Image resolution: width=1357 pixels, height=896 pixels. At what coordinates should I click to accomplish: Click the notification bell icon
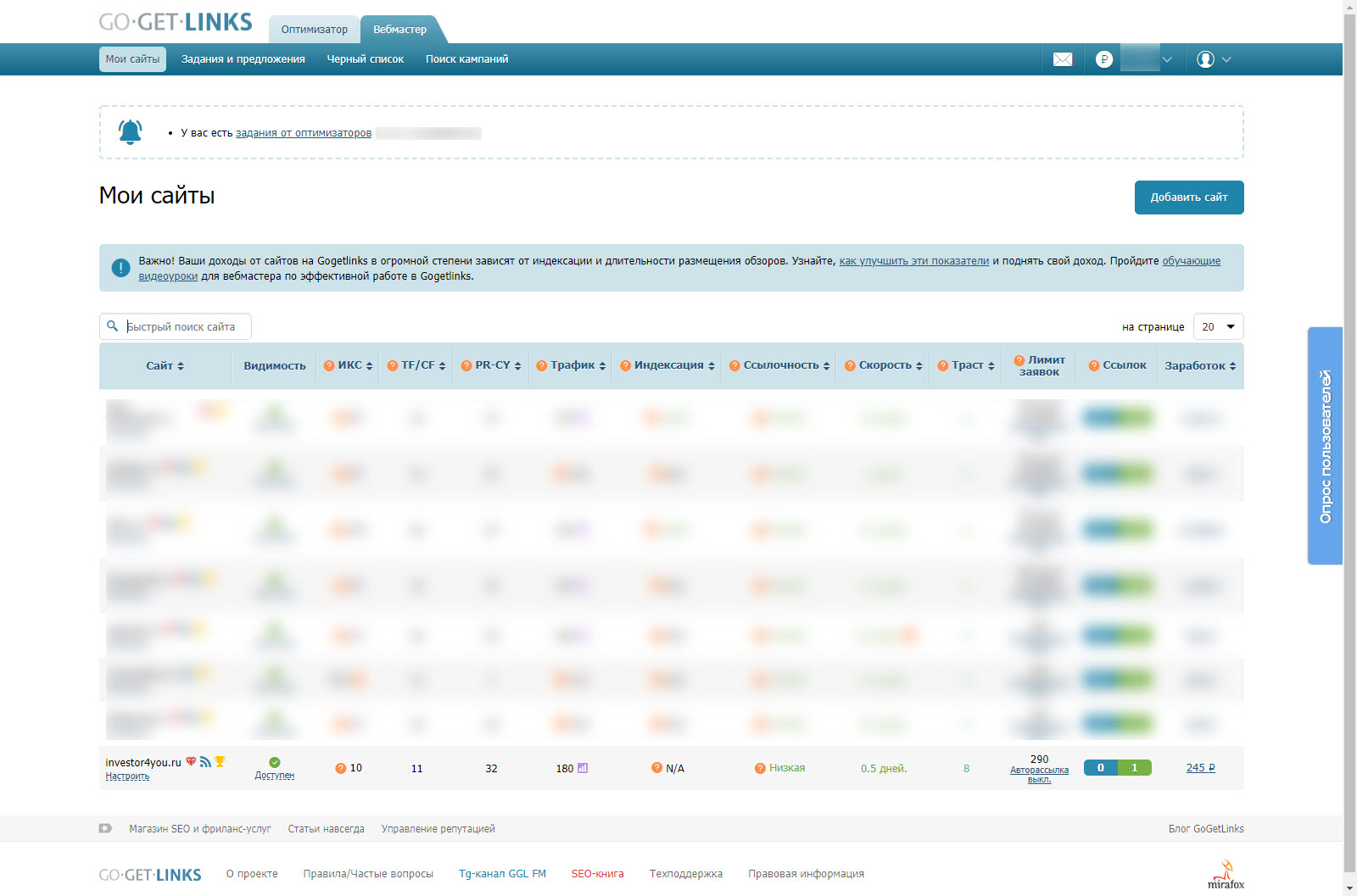(130, 132)
